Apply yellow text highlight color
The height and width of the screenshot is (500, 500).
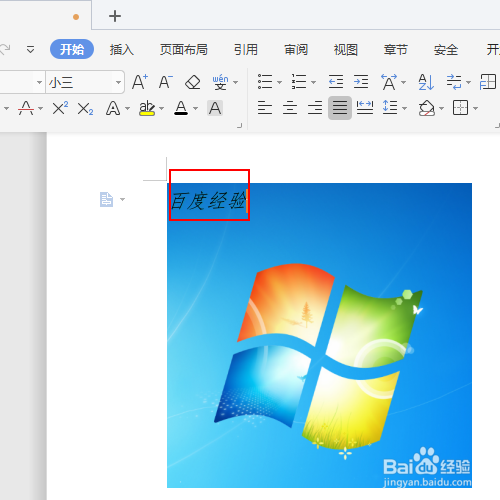click(147, 108)
